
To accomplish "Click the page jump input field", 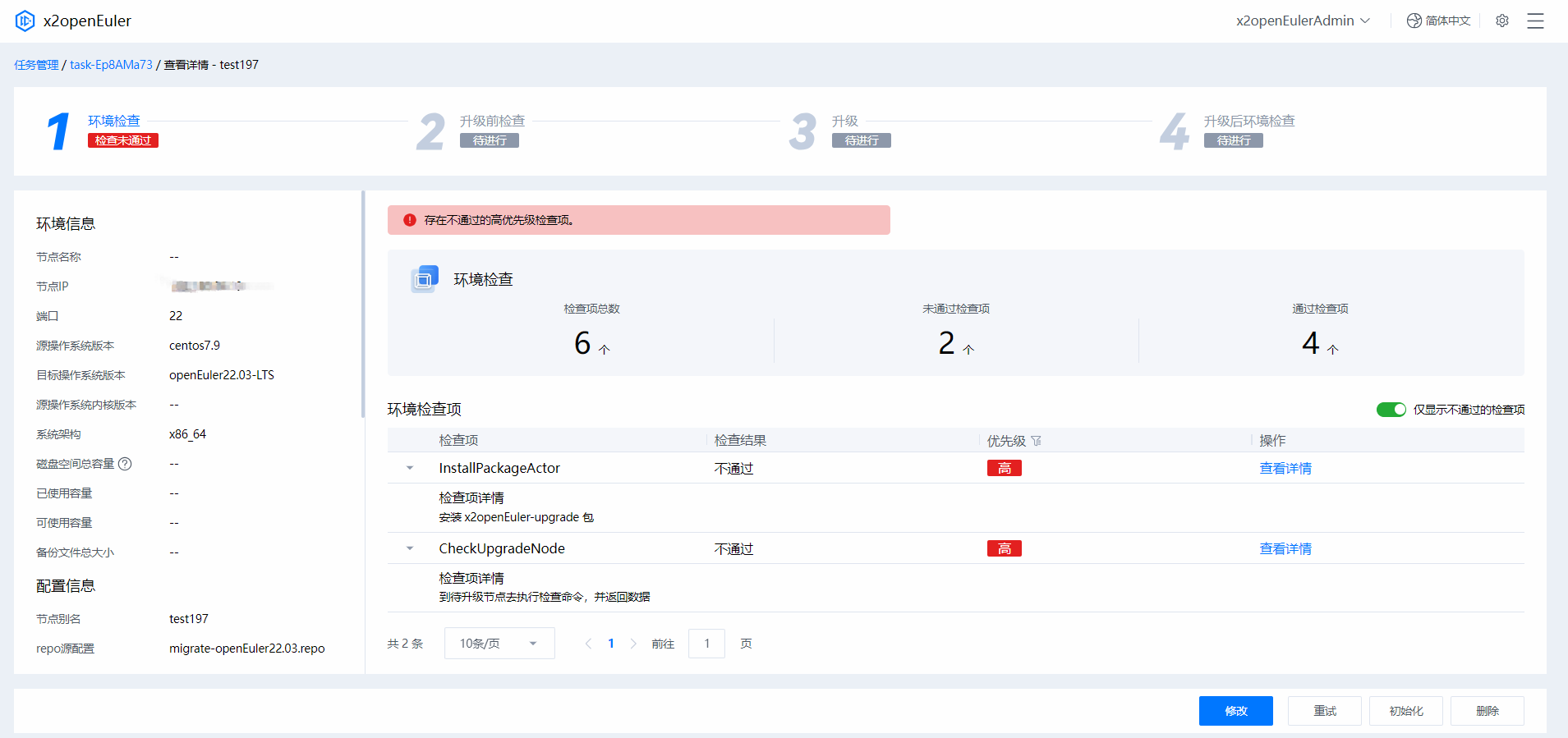I will 706,644.
